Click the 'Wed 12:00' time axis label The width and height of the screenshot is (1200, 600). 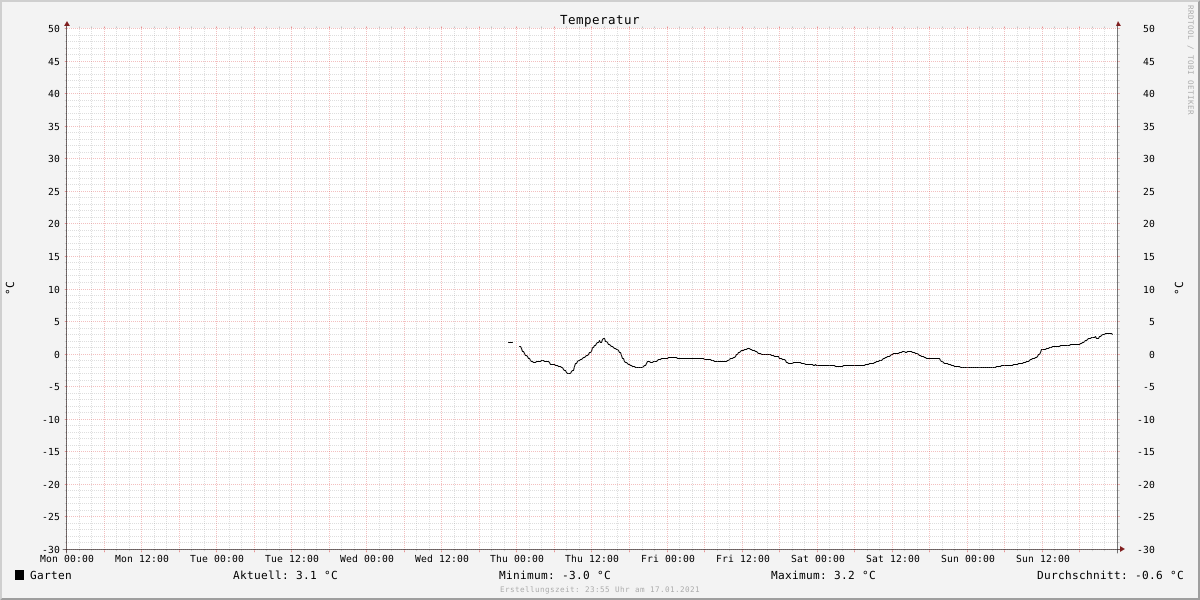(x=442, y=559)
